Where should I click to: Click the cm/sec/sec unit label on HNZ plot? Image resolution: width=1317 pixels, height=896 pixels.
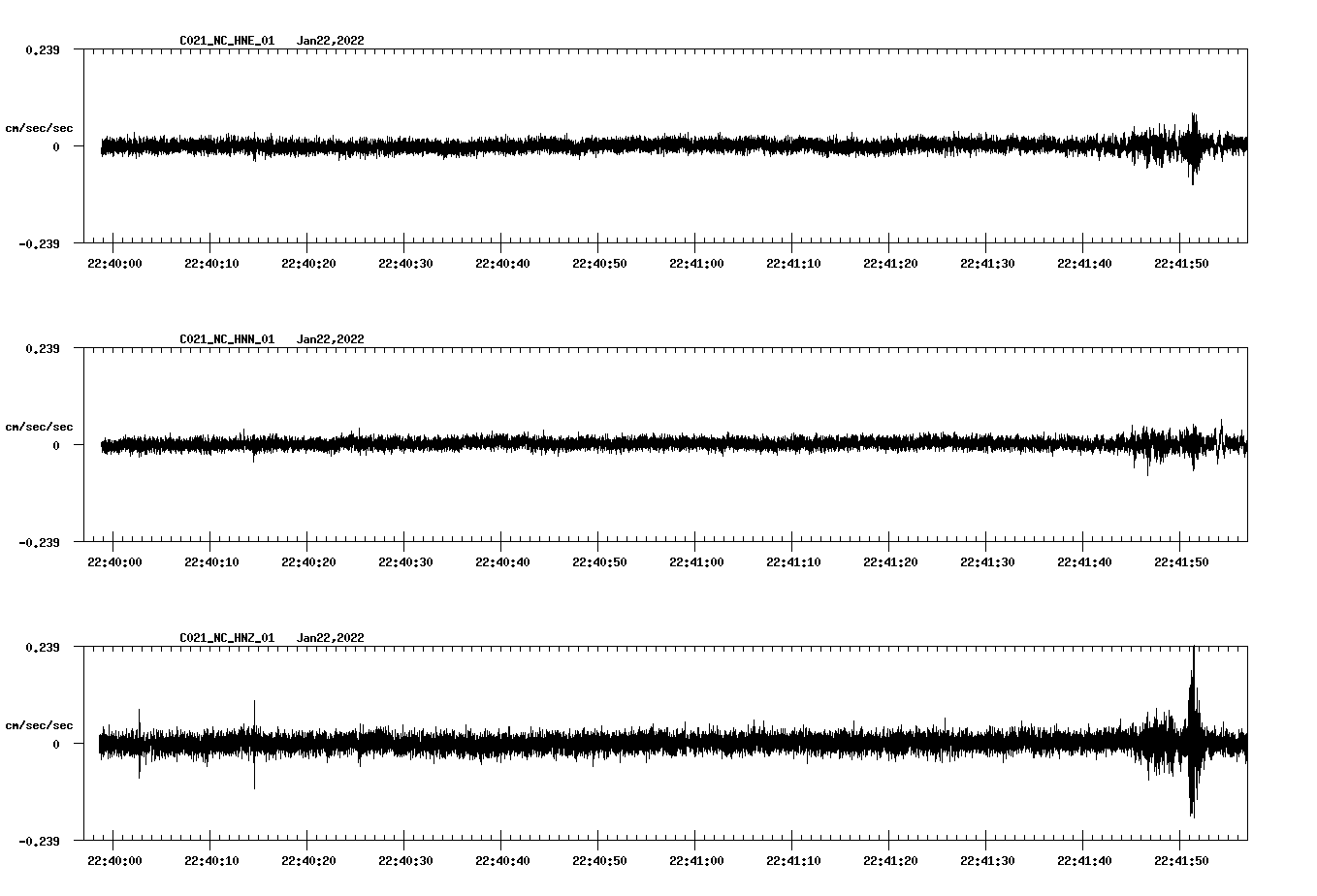40,725
